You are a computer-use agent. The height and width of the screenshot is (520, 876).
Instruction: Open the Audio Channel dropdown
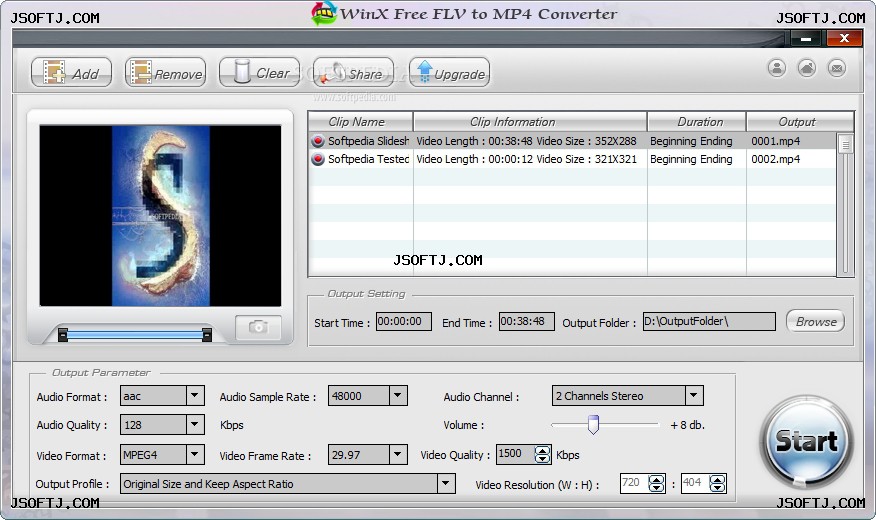coord(693,395)
